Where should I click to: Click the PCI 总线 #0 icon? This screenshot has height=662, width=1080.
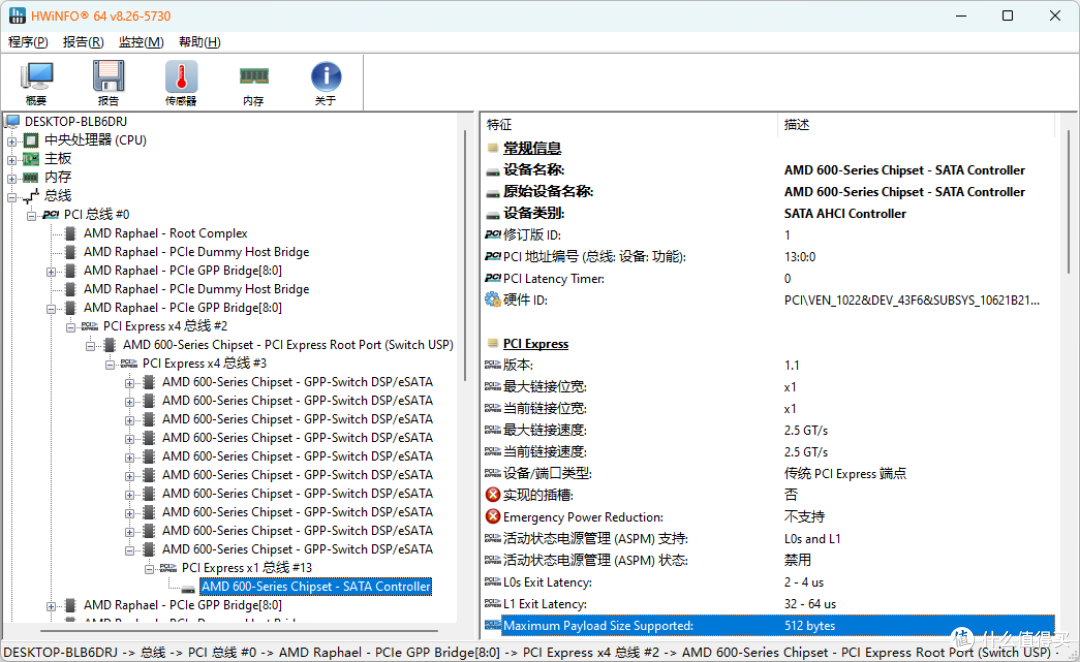(50, 214)
